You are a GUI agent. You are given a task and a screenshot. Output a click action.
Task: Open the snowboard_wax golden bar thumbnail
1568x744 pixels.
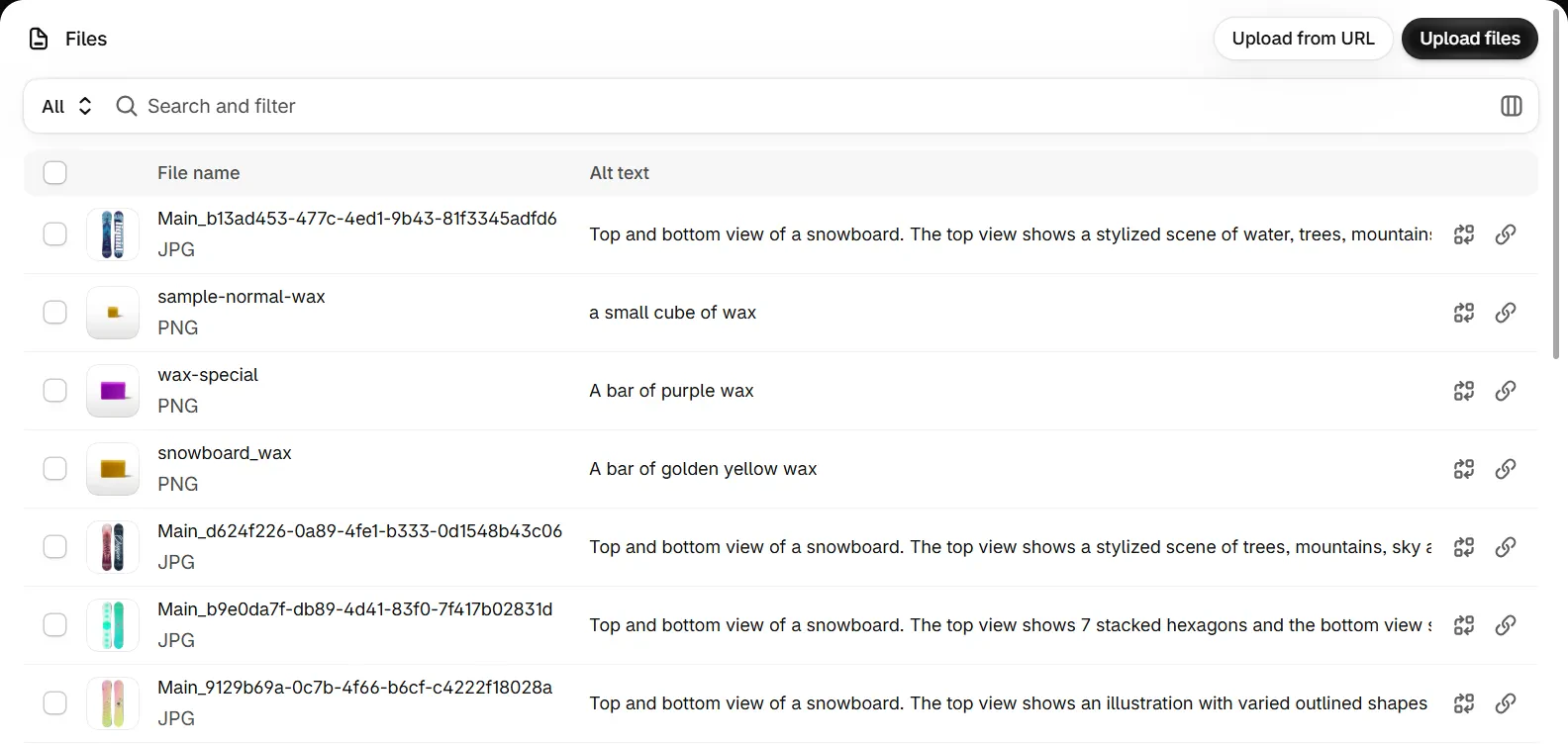pos(113,469)
